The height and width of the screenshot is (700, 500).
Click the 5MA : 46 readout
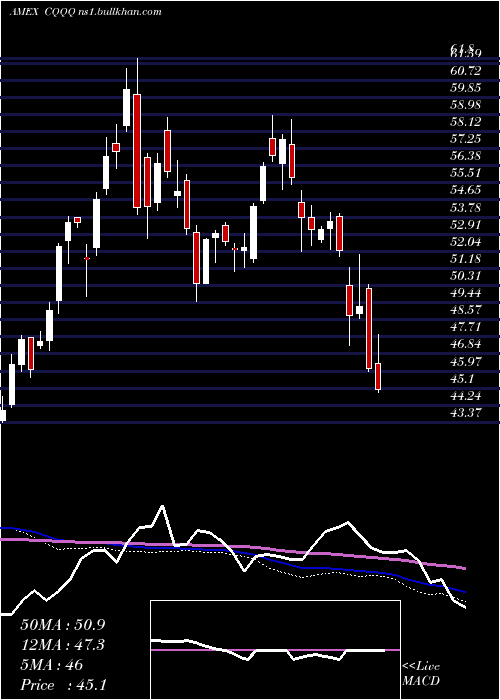[51, 665]
